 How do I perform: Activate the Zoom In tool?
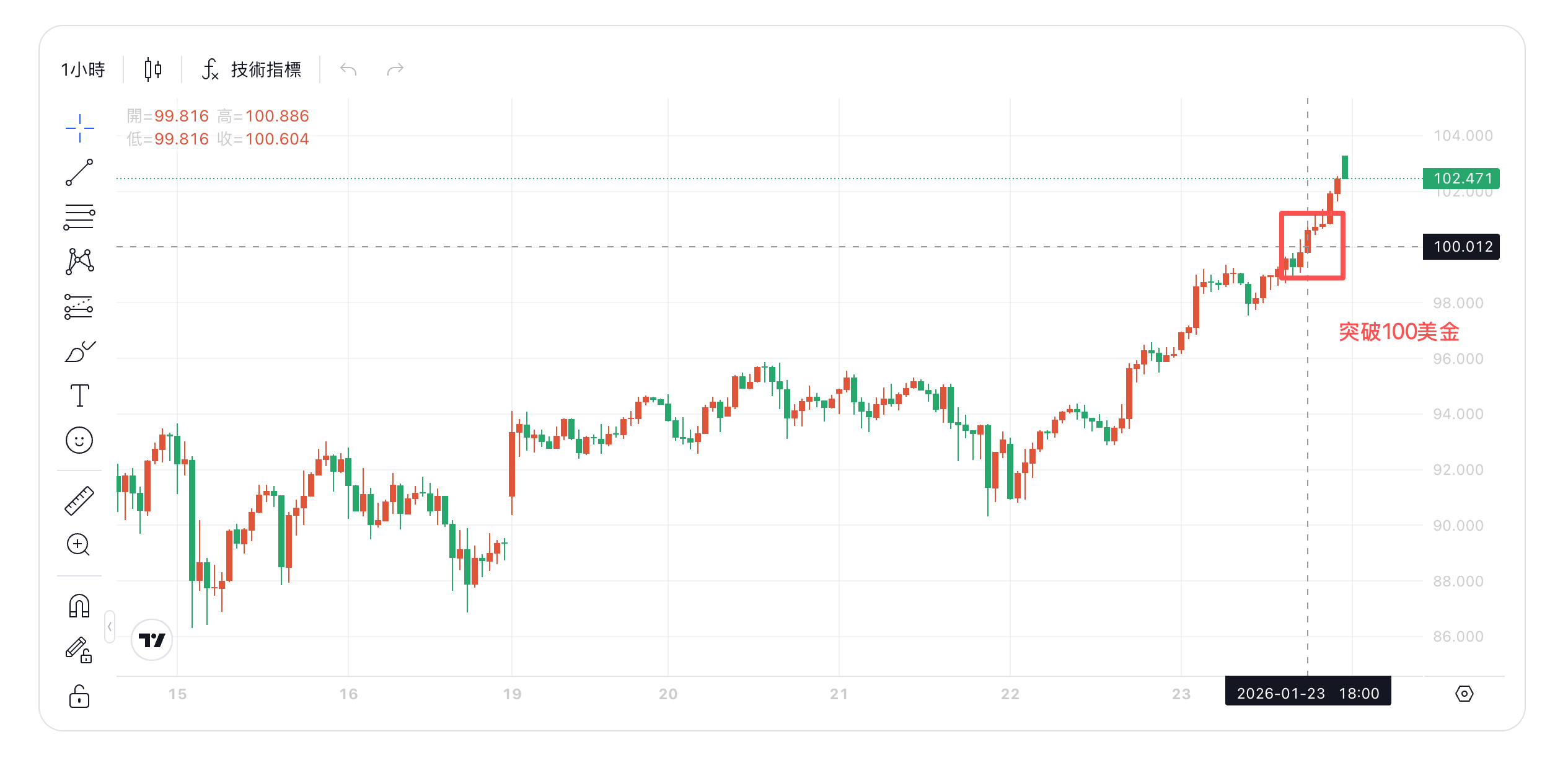click(x=79, y=544)
